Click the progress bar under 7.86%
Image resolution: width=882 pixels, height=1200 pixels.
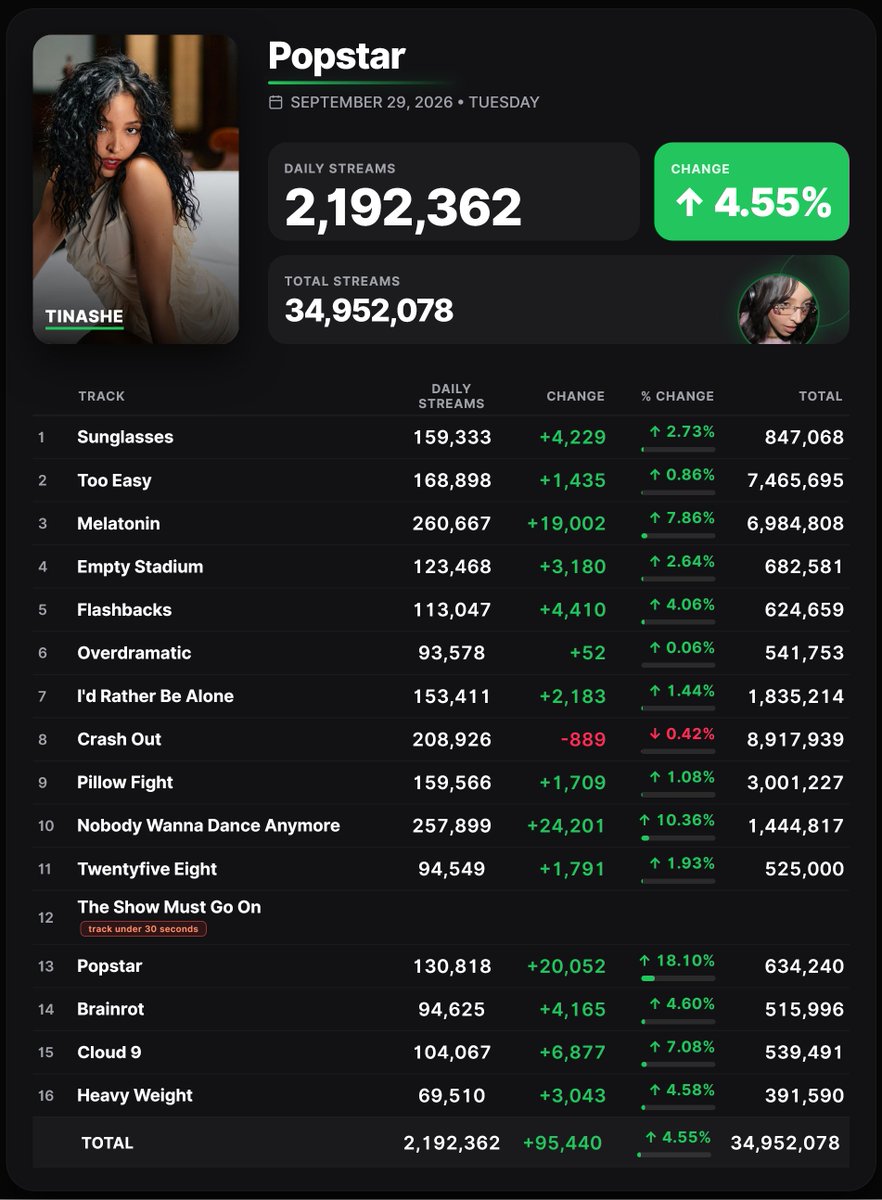tap(678, 536)
